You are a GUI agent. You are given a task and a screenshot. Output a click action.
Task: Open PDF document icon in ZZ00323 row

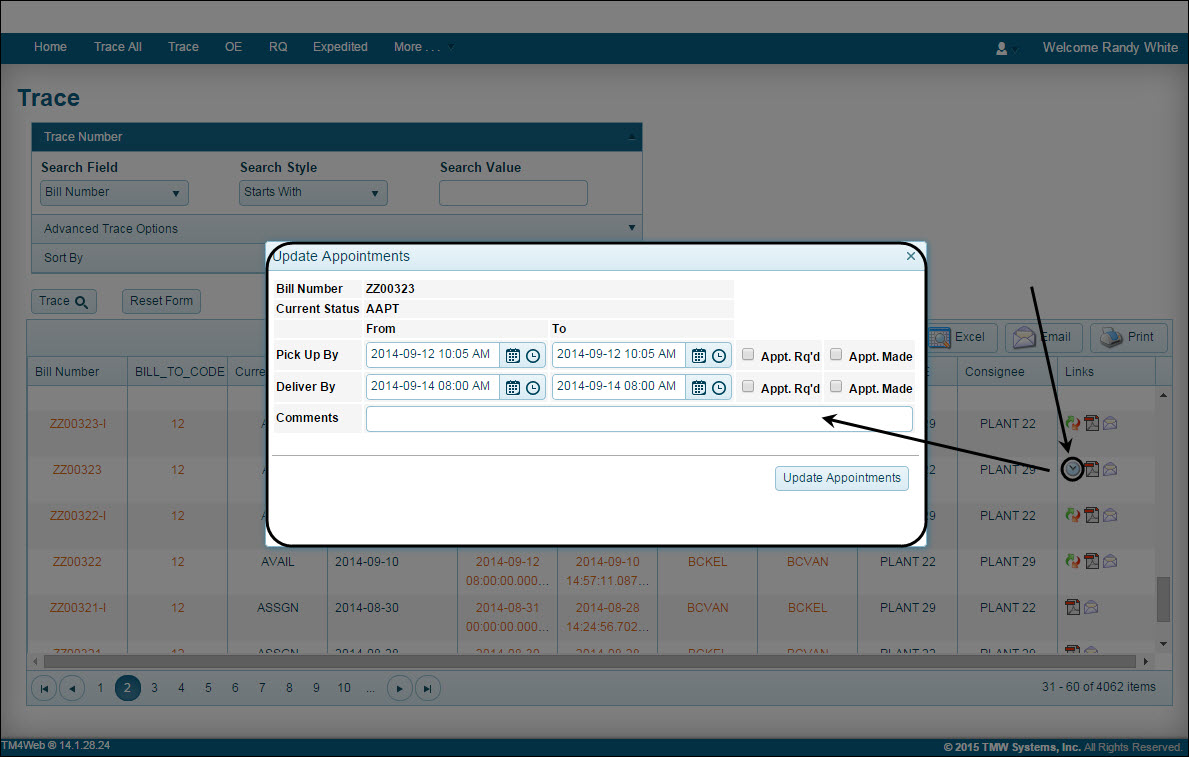pos(1091,470)
